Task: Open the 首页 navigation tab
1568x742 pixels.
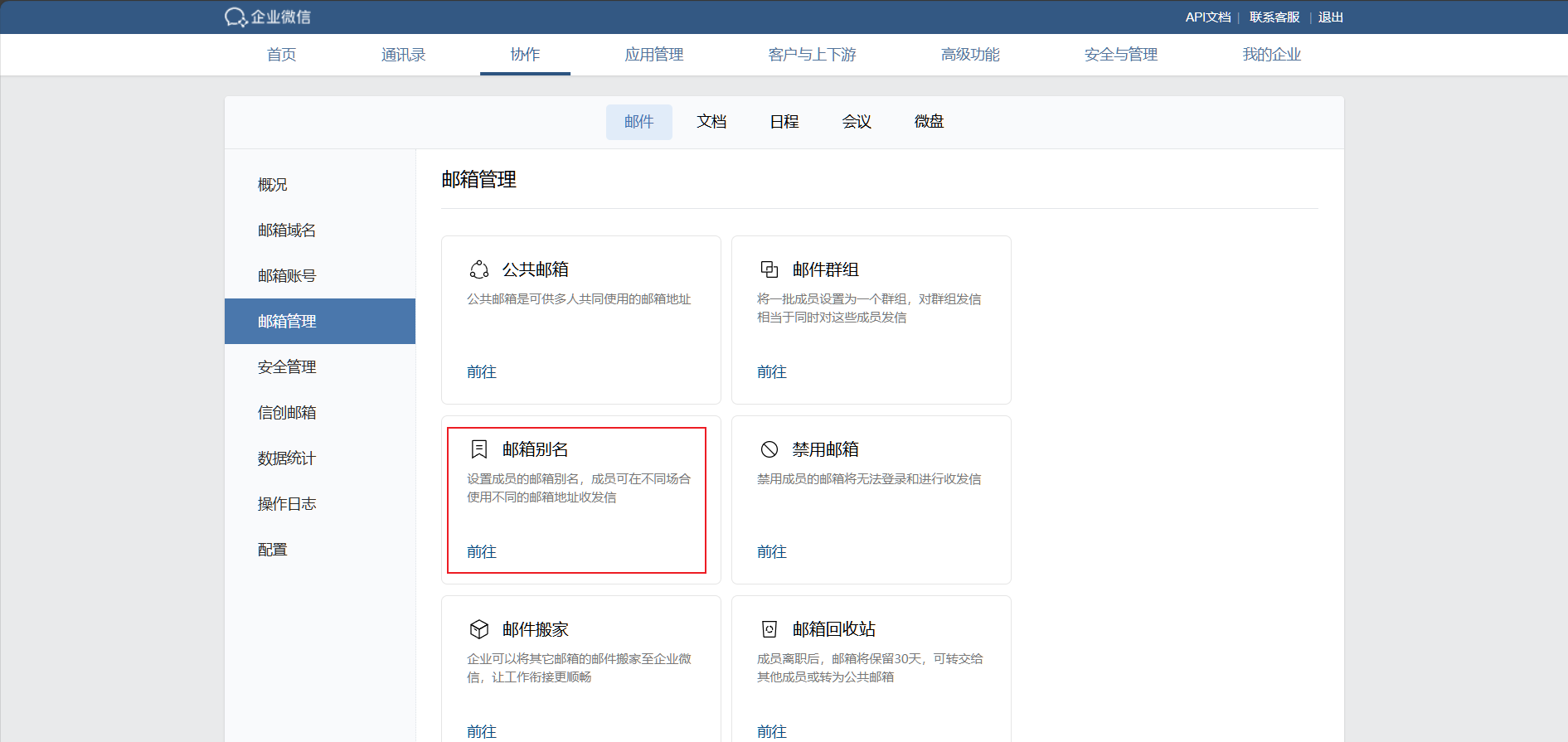Action: coord(282,55)
